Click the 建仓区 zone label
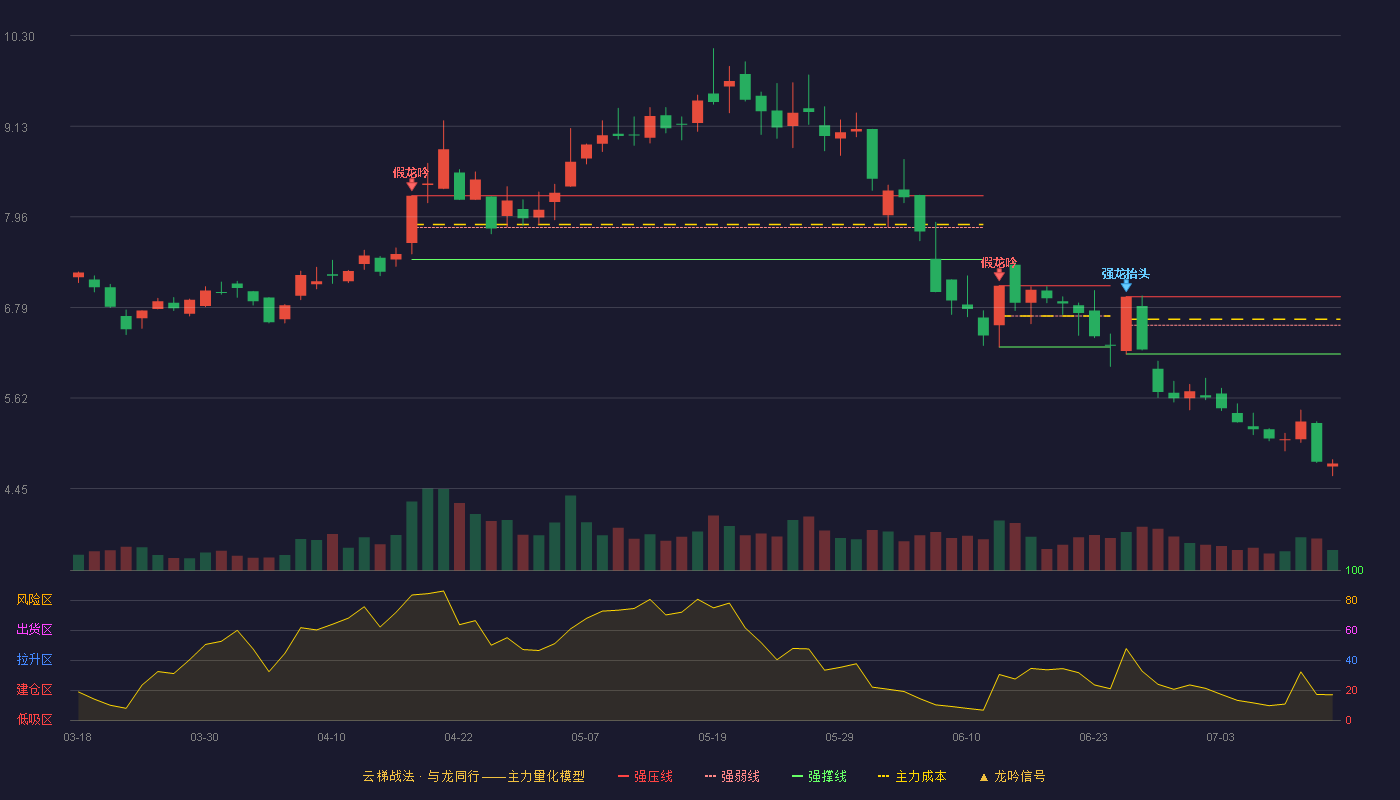This screenshot has width=1400, height=800. pyautogui.click(x=34, y=690)
